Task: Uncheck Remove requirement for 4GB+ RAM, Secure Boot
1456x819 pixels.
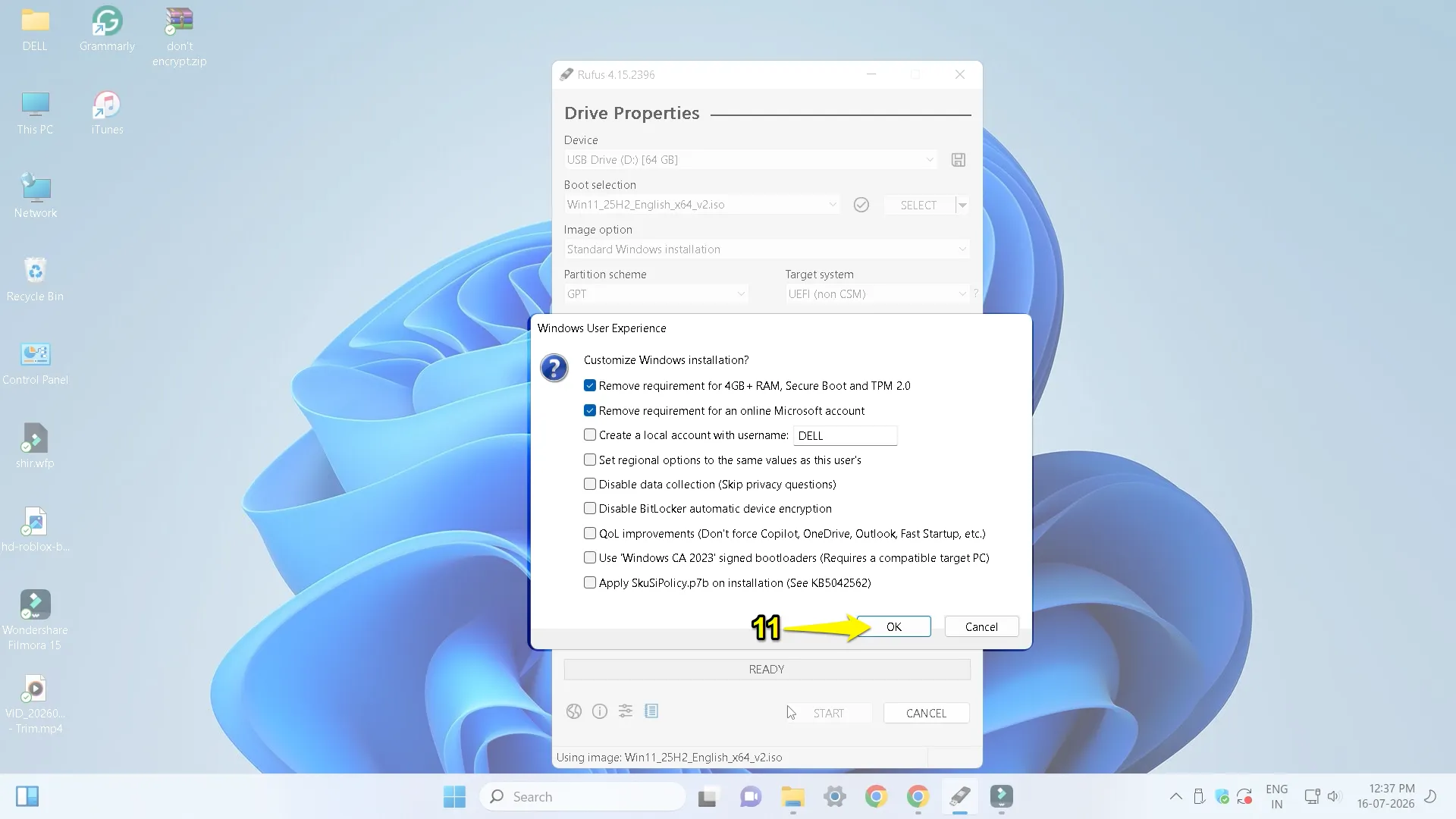Action: [590, 385]
